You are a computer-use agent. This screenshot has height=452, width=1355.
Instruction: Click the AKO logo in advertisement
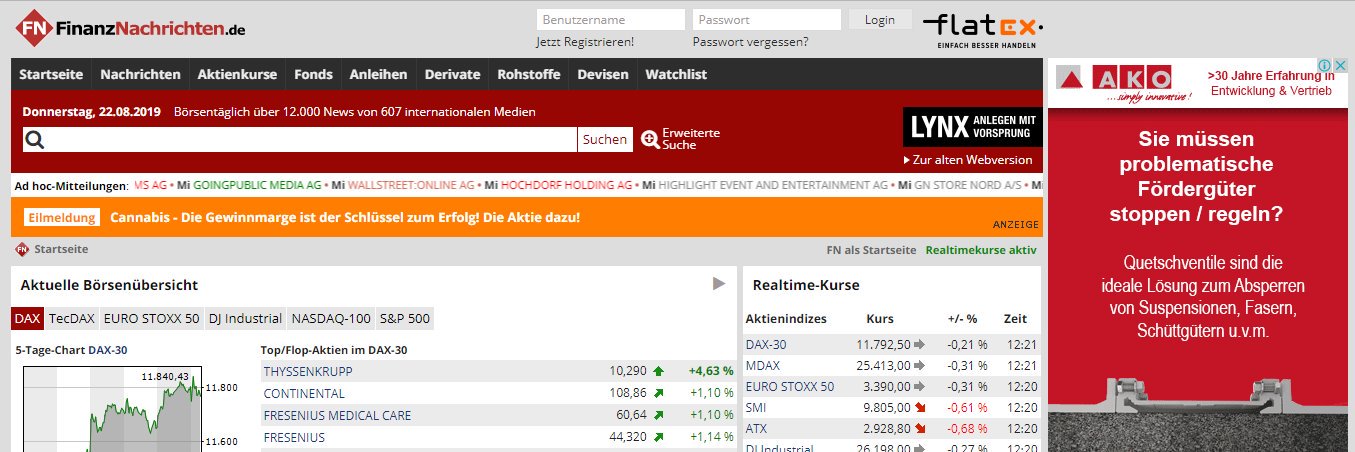point(1124,83)
